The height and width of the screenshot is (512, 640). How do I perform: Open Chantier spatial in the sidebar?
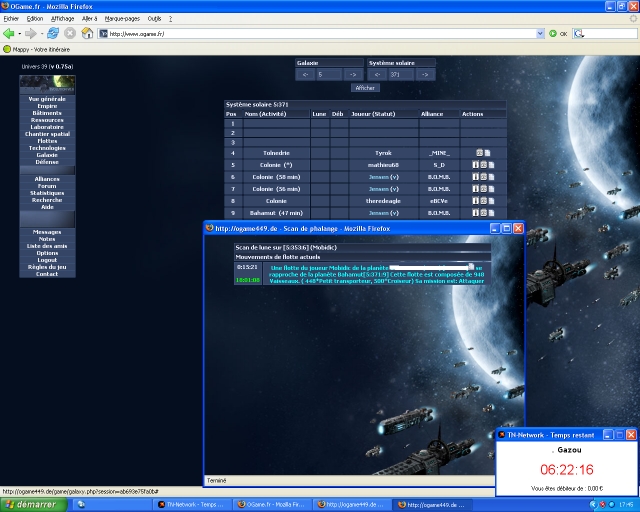pyautogui.click(x=47, y=134)
